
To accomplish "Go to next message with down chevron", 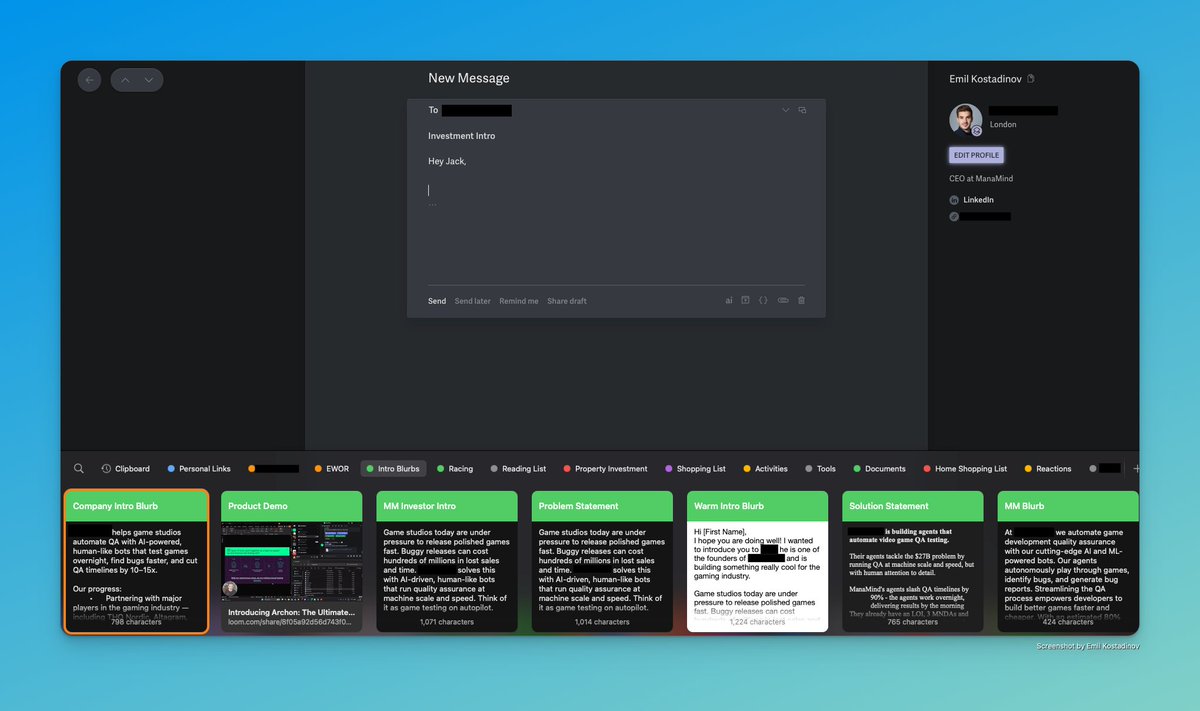I will tap(149, 80).
